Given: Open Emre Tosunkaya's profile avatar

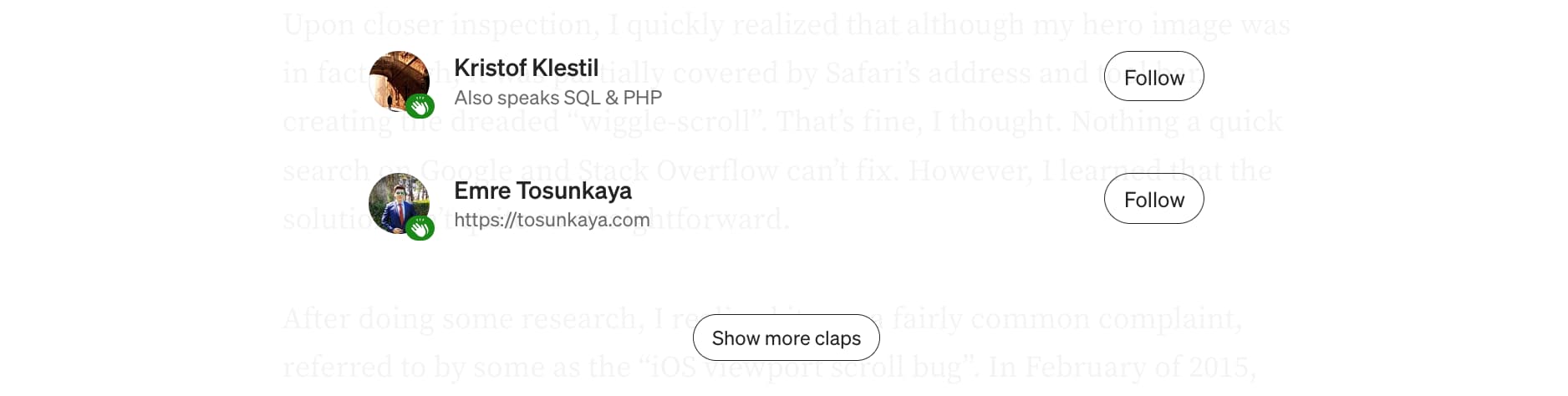Looking at the screenshot, I should [x=400, y=203].
